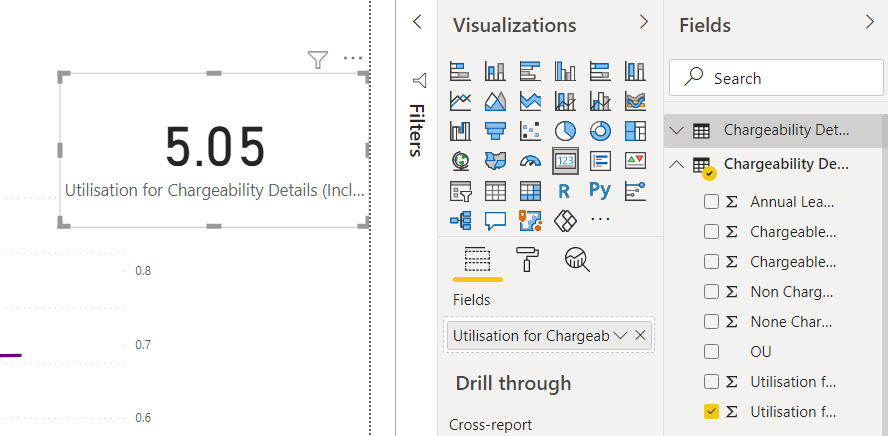The width and height of the screenshot is (888, 436).
Task: Insert a Scatter chart visual
Action: point(530,131)
